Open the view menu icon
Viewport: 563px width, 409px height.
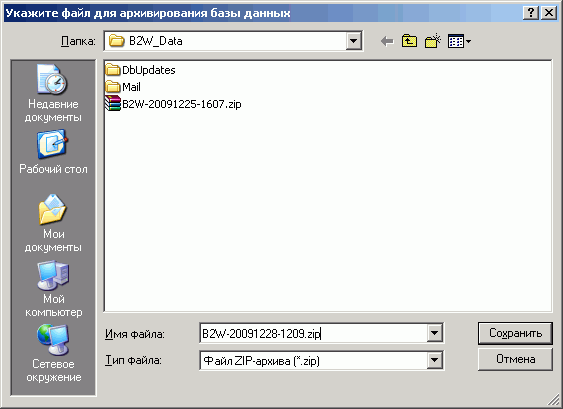click(459, 41)
